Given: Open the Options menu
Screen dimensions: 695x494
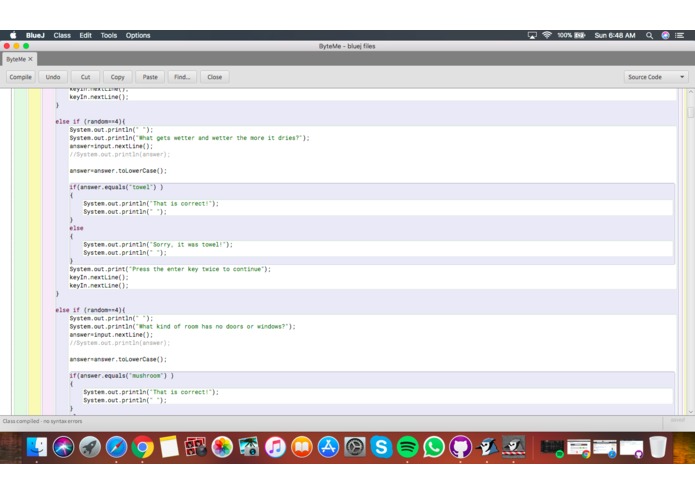Looking at the screenshot, I should coord(138,35).
